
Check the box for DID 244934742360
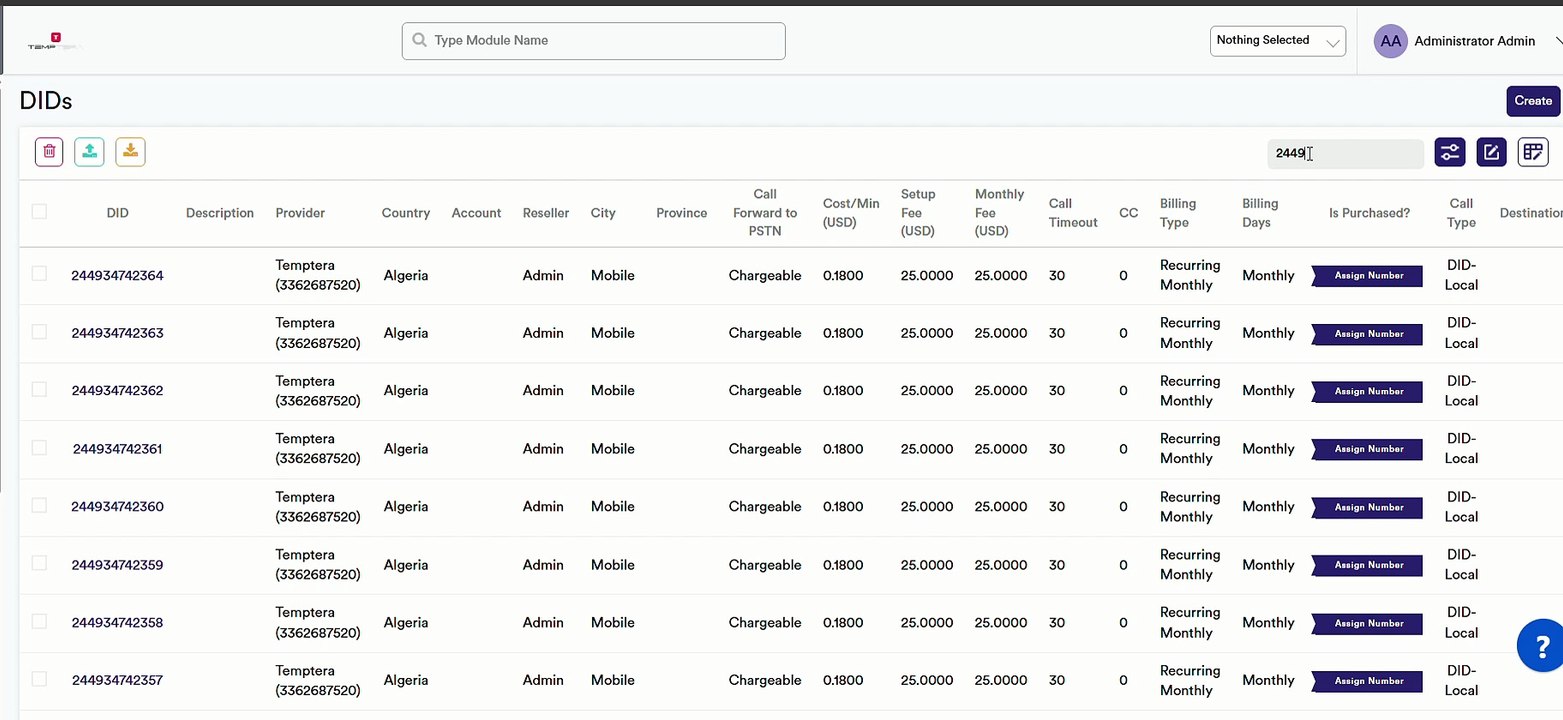coord(39,505)
